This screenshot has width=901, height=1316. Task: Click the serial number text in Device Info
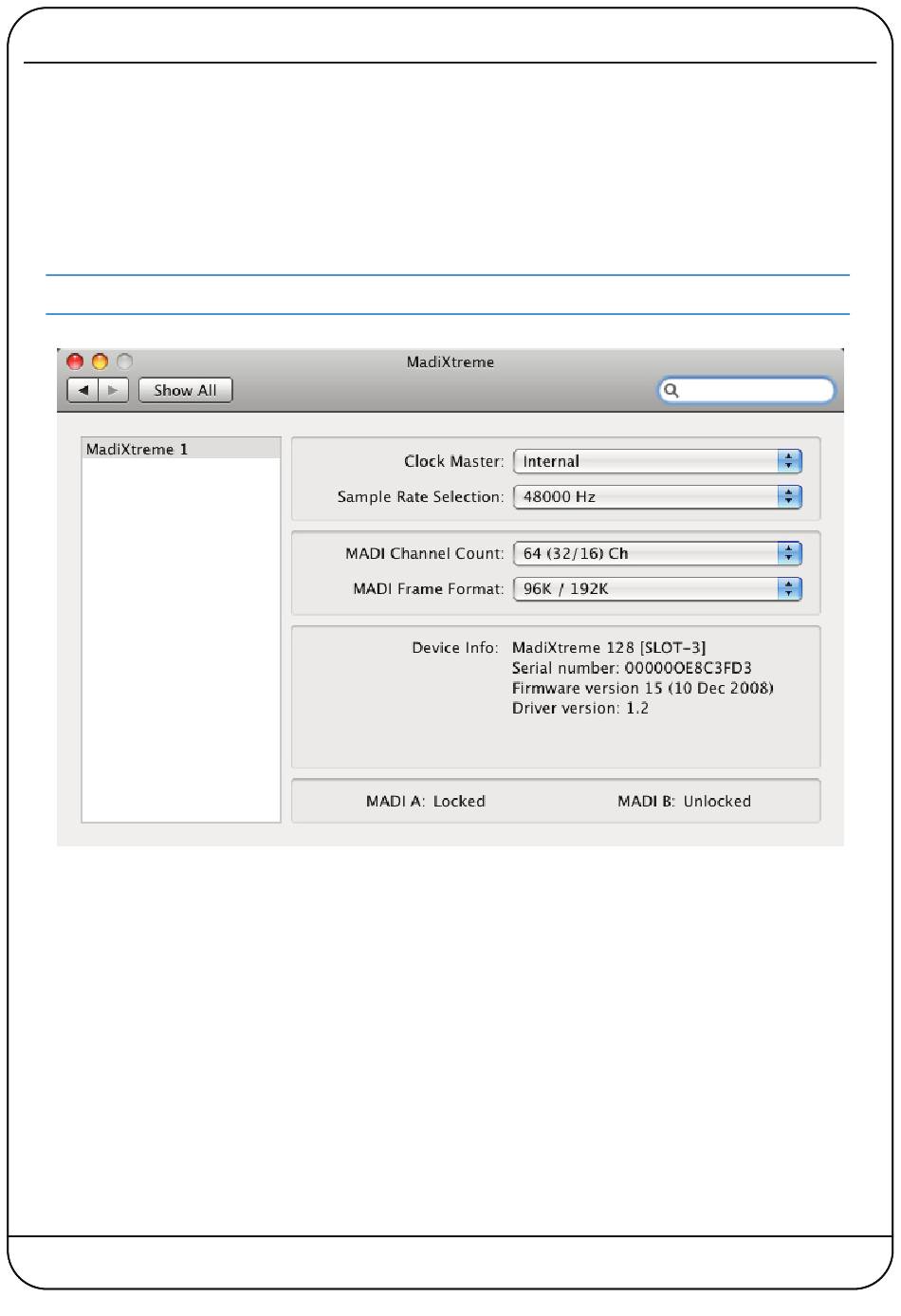coord(632,668)
